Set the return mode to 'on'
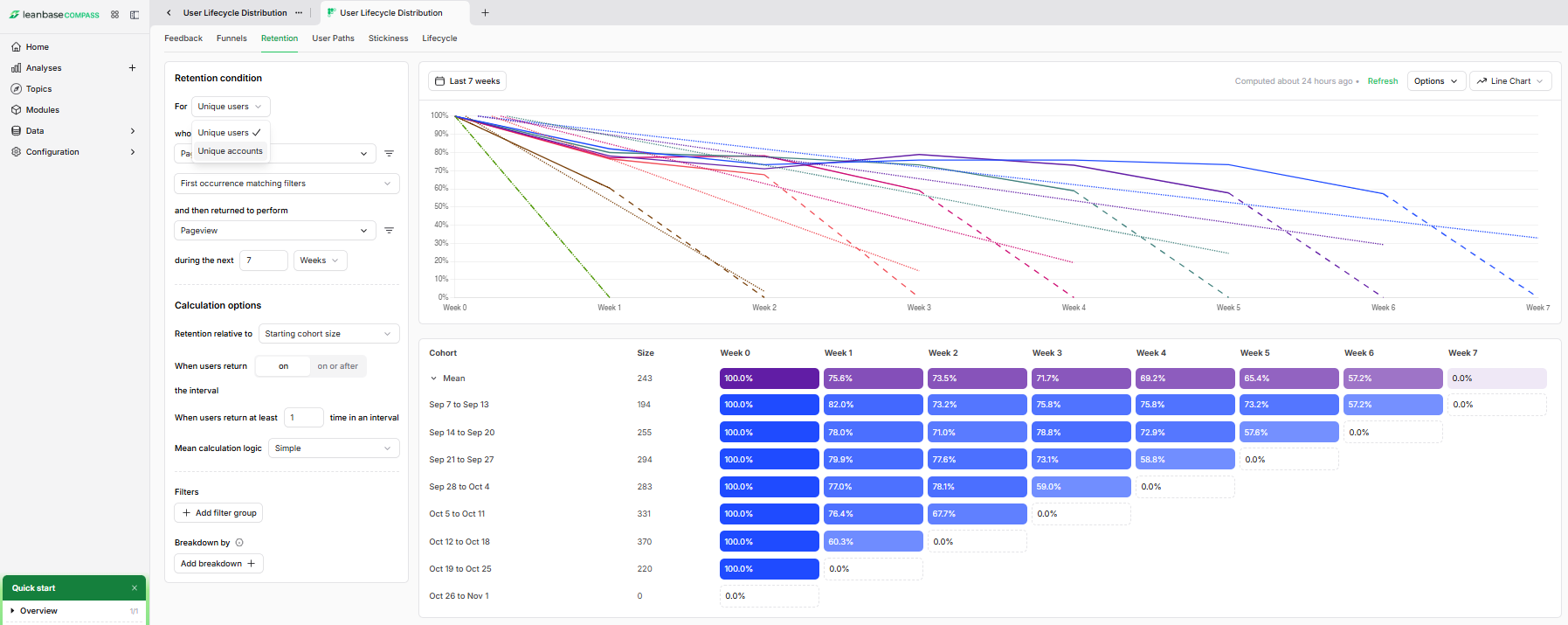The height and width of the screenshot is (625, 1568). pos(283,366)
